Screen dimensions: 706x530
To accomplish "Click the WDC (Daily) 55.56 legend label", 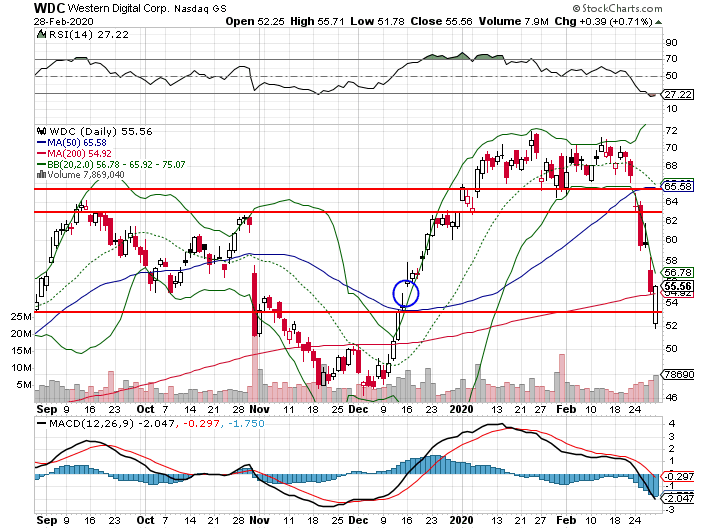I will click(101, 131).
